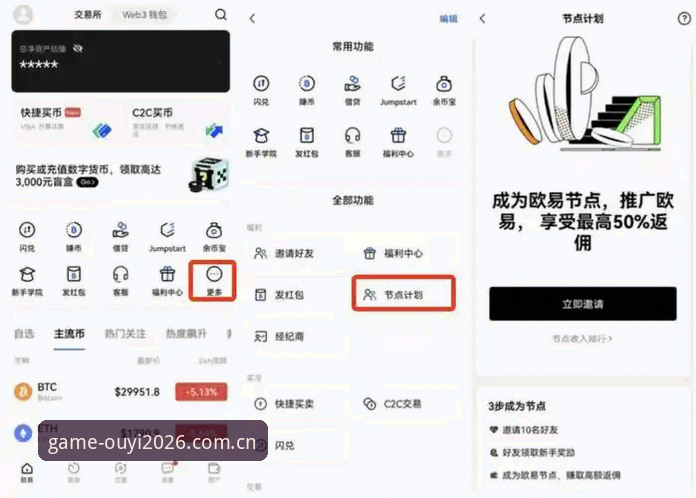Switch to the Web3 钱包 tab

click(x=145, y=15)
